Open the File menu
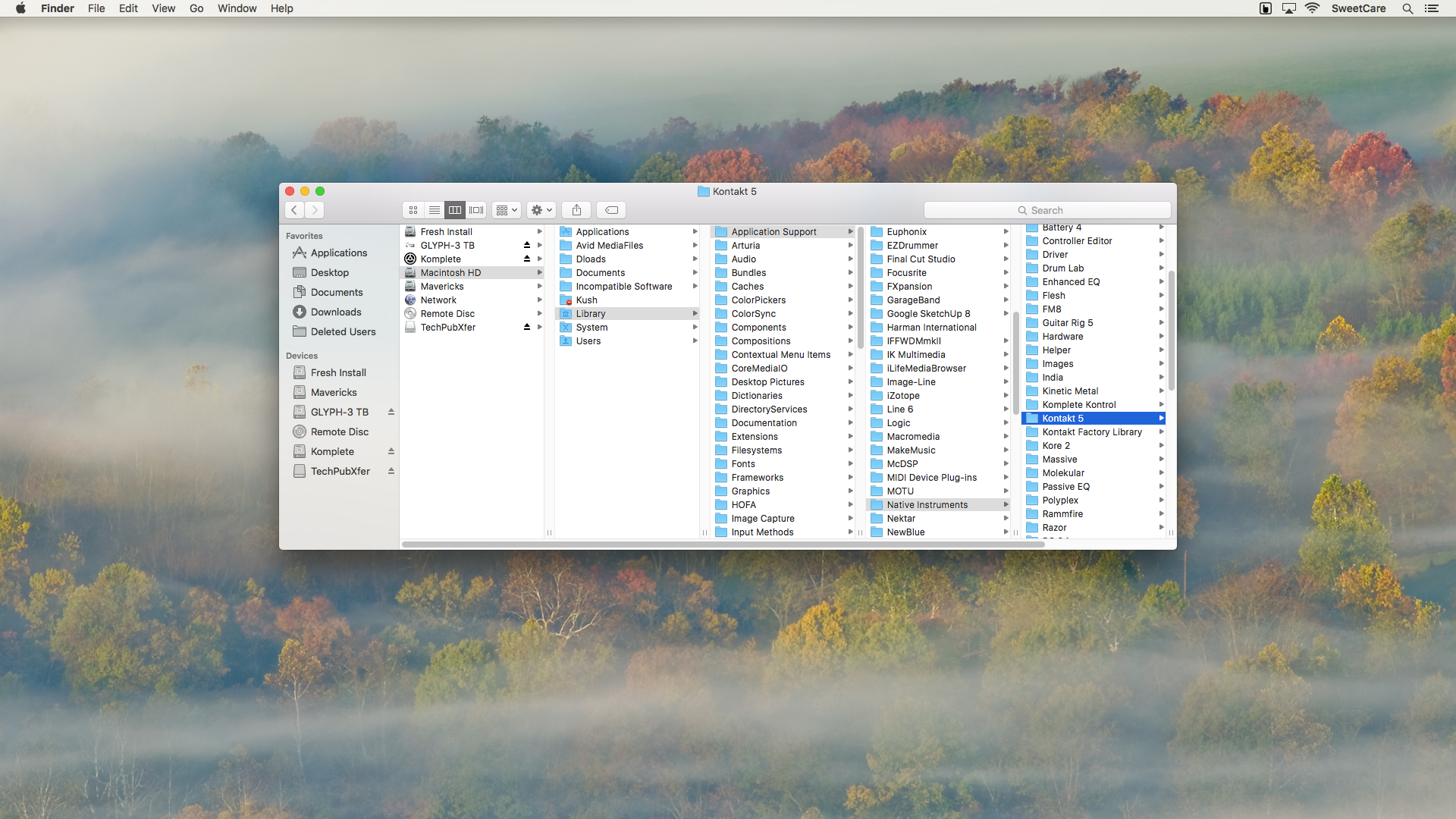This screenshot has height=819, width=1456. point(96,8)
